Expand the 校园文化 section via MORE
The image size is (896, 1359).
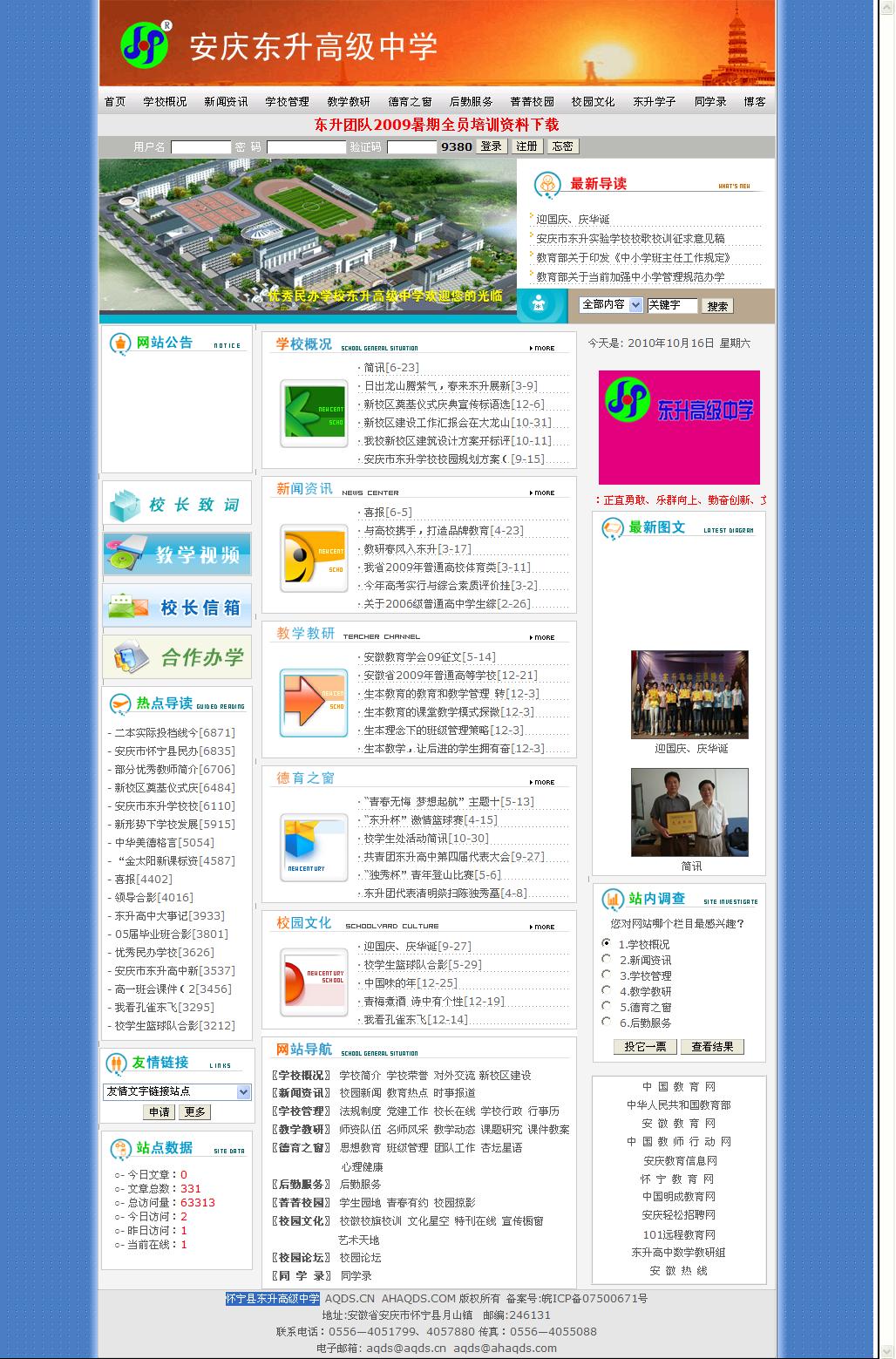coord(542,928)
